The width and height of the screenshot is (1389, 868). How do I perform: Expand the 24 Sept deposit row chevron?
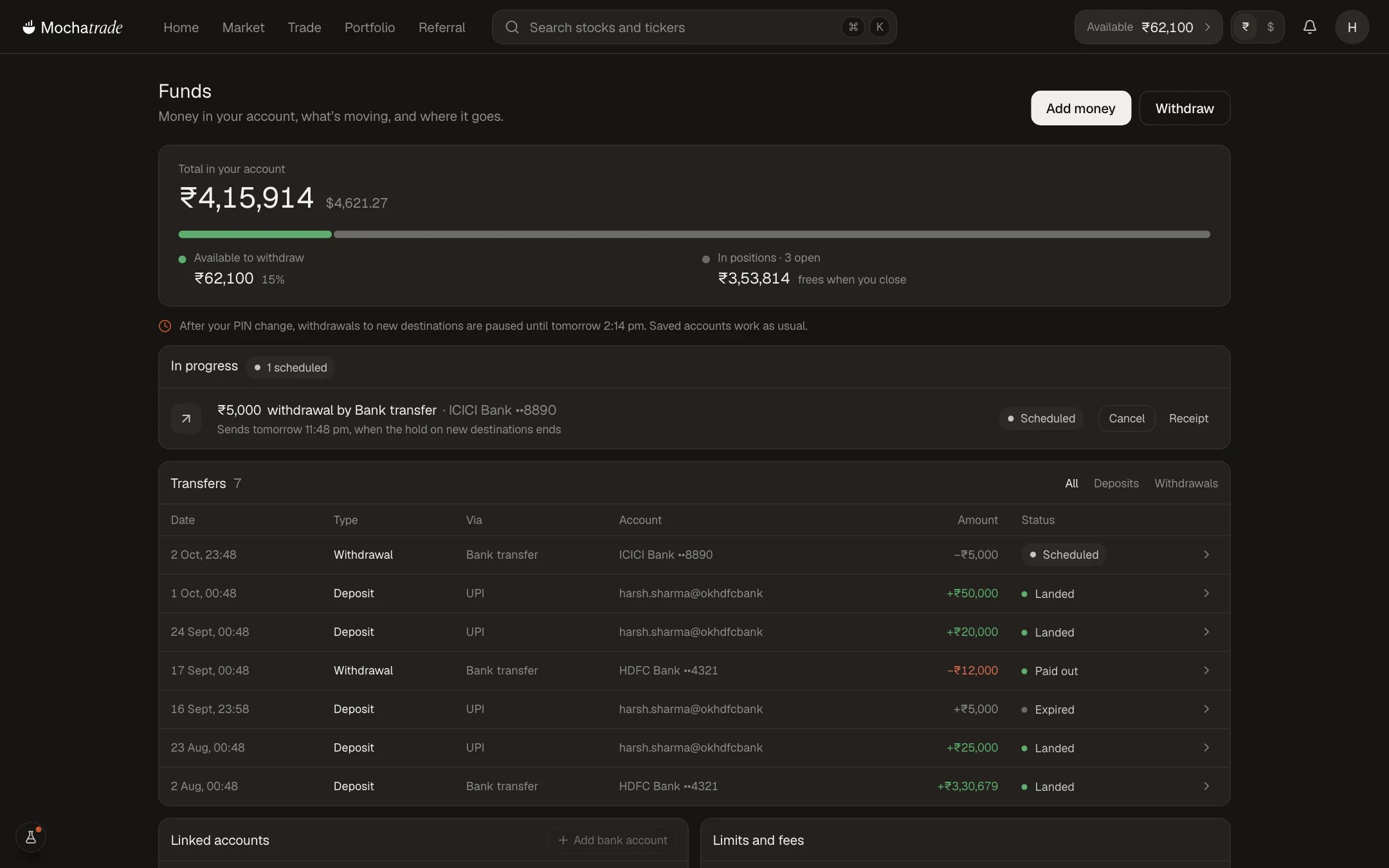(x=1206, y=631)
